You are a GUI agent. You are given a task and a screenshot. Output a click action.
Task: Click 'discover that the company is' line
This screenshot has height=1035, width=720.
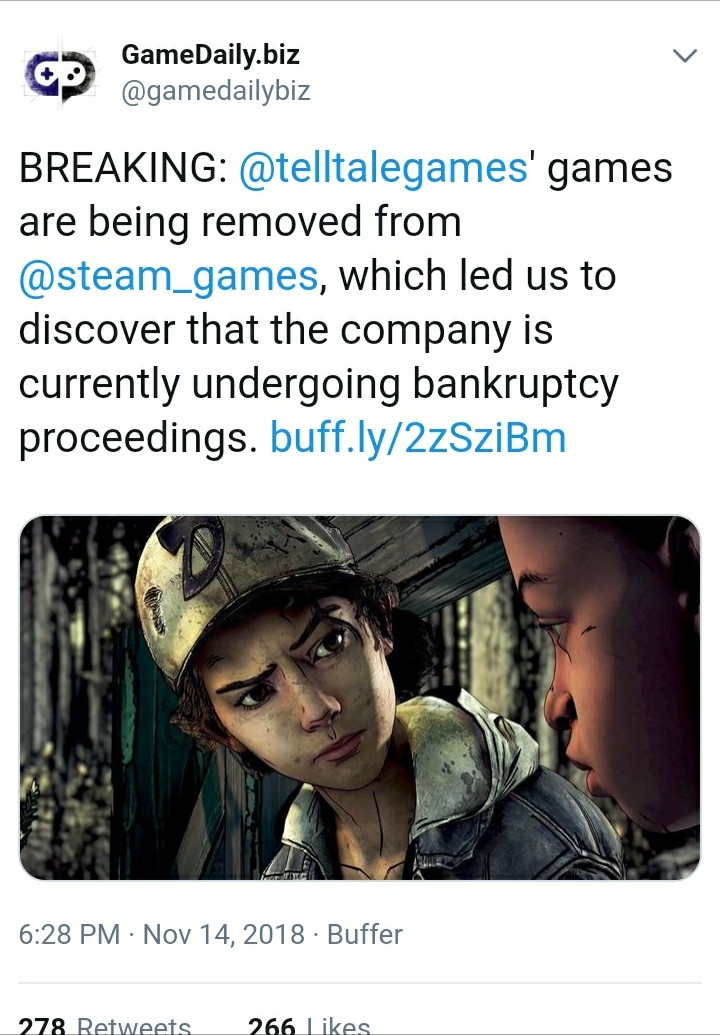pos(286,329)
